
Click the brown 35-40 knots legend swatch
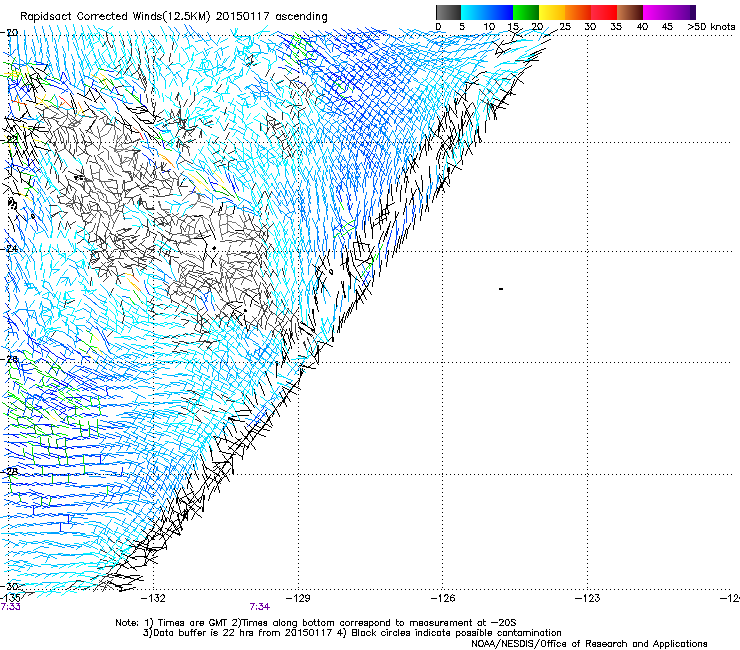(x=630, y=12)
